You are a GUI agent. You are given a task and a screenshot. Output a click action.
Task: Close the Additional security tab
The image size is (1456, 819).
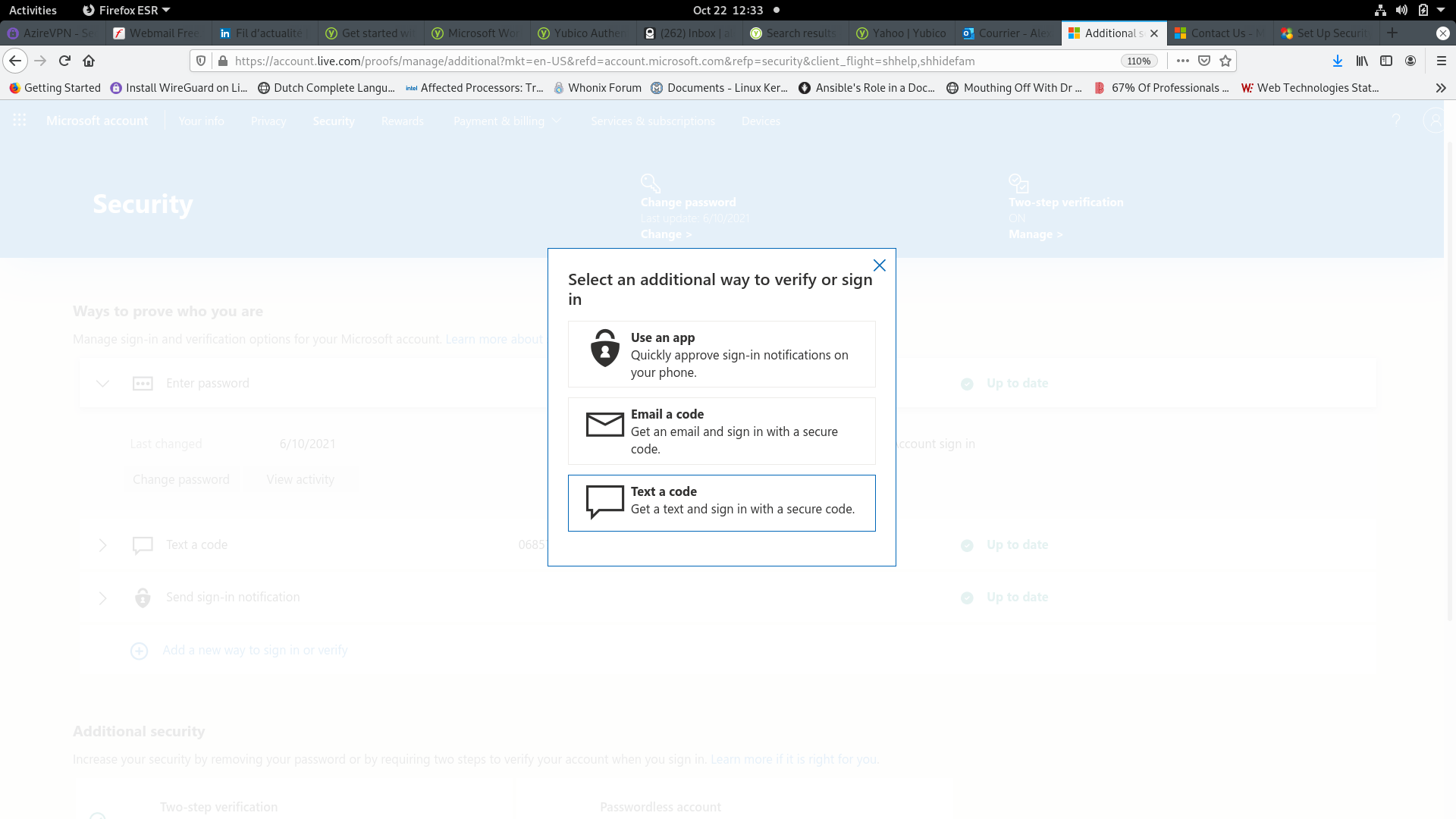(x=1154, y=33)
